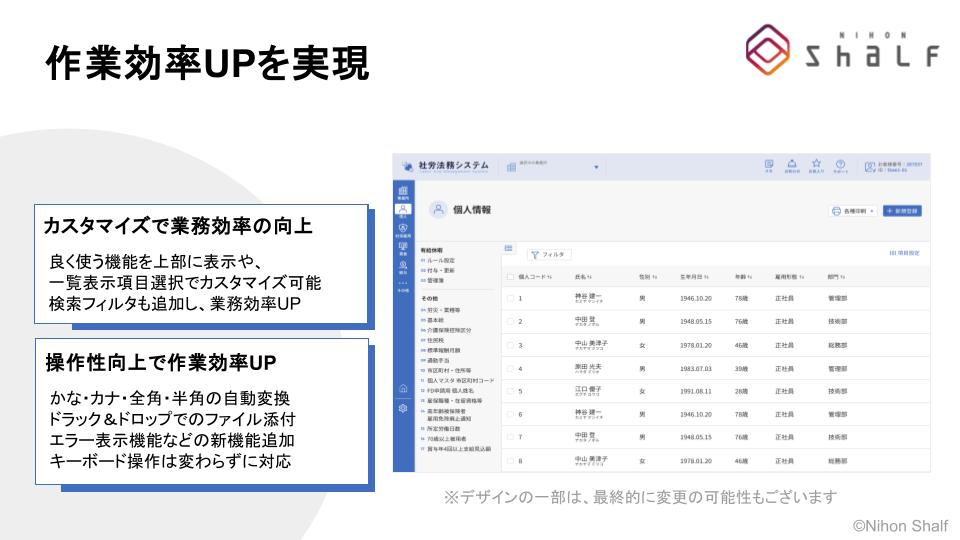
Task: Tick the checkbox for row 2
Action: click(x=511, y=321)
